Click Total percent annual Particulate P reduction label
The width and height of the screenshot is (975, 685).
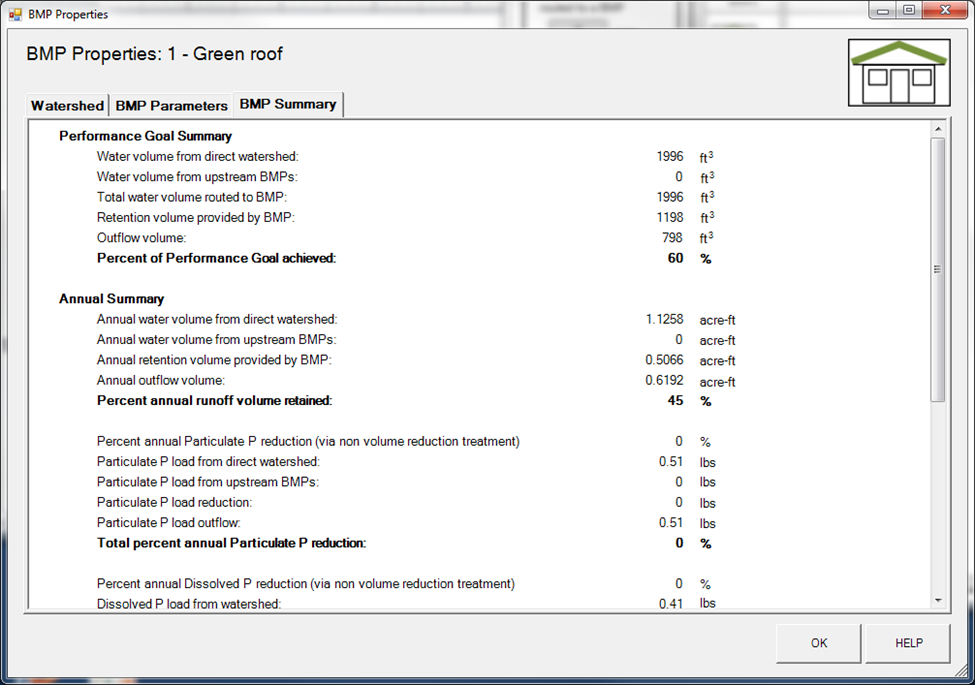(x=231, y=544)
